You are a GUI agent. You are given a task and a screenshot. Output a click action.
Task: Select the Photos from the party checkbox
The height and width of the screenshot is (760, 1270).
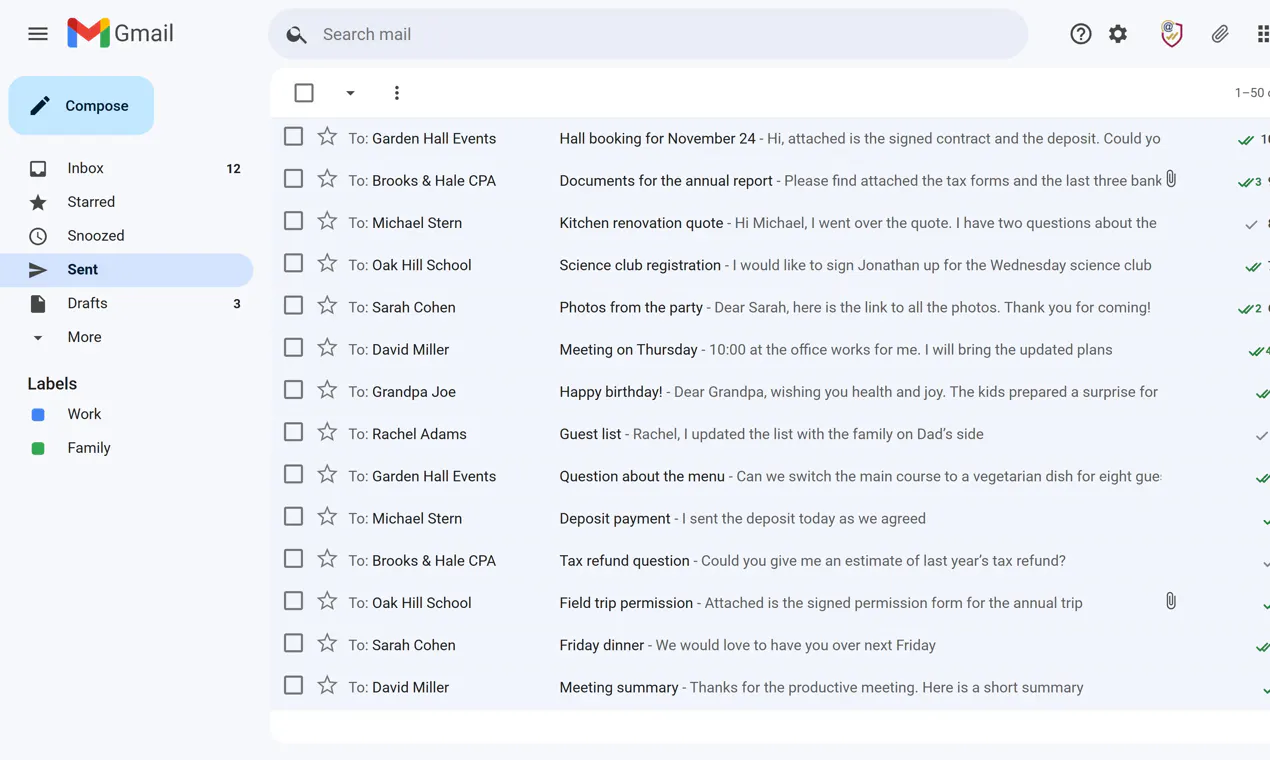(293, 306)
